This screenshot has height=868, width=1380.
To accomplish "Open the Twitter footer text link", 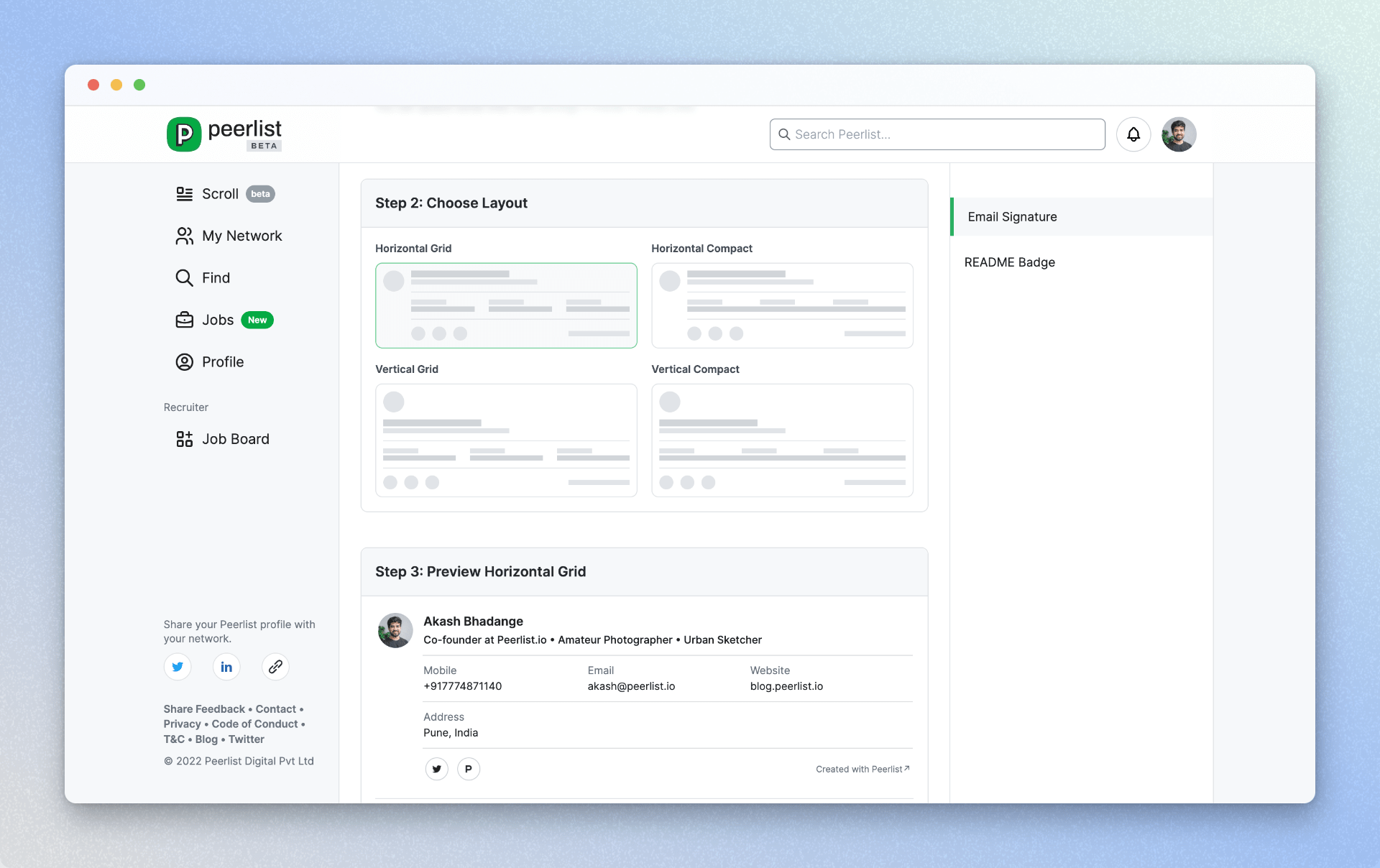I will 247,739.
